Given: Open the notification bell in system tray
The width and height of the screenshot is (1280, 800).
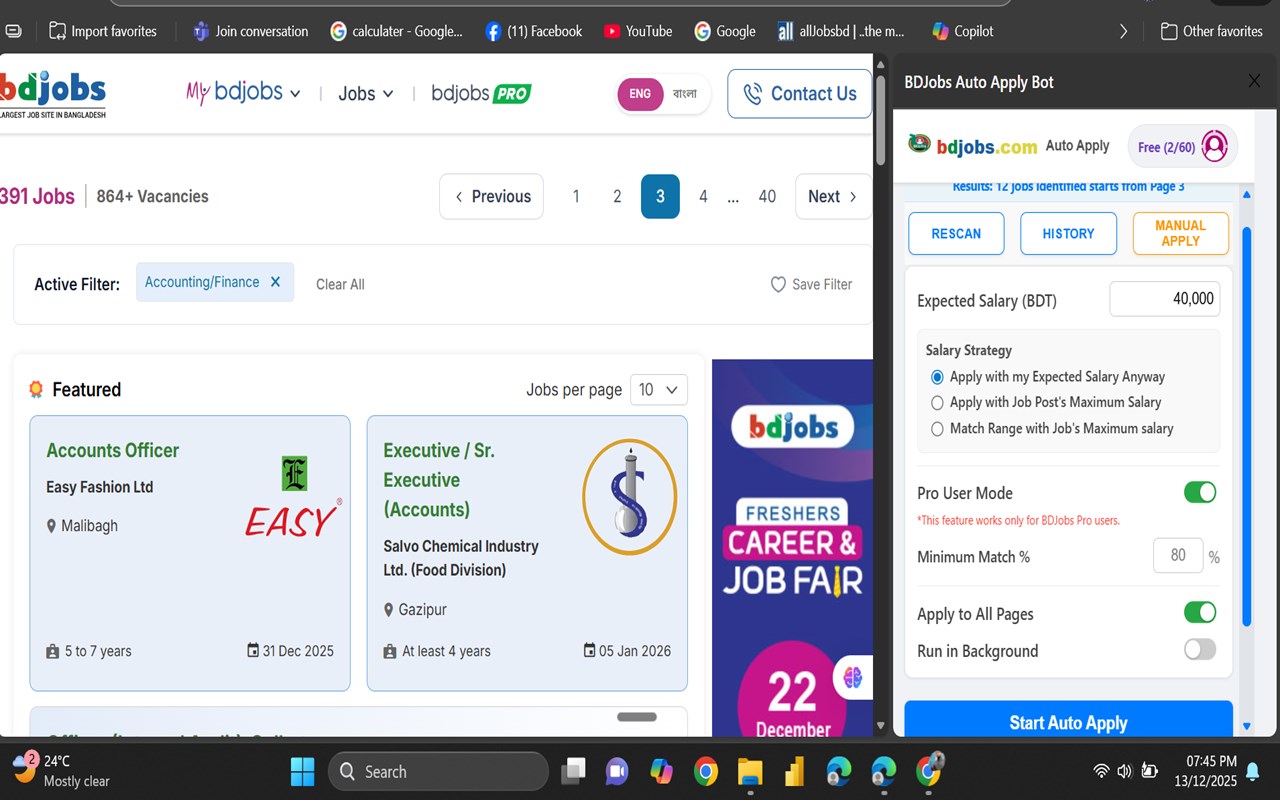Looking at the screenshot, I should tap(1252, 771).
